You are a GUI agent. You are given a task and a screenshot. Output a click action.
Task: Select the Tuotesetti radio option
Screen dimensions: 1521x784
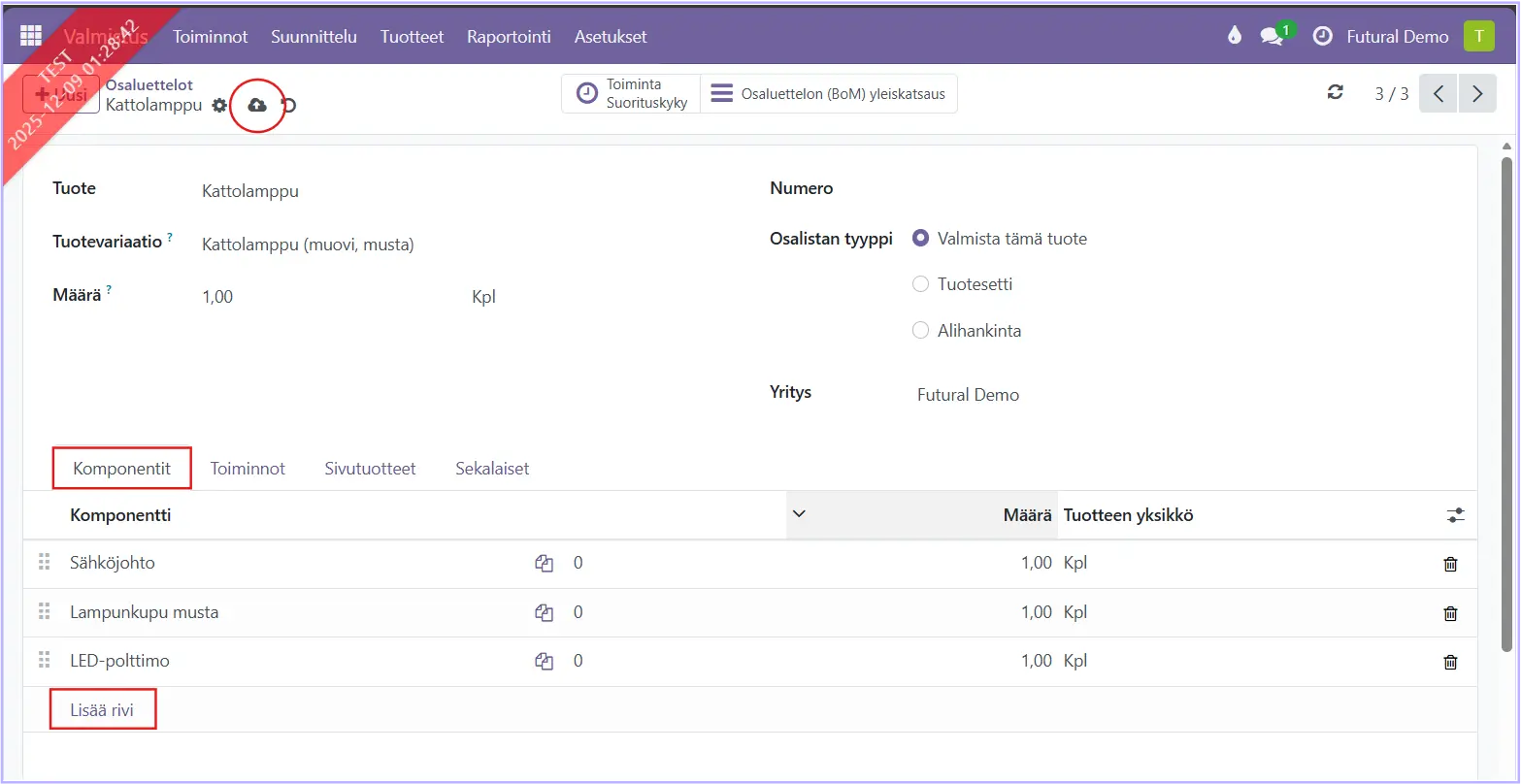pos(921,284)
